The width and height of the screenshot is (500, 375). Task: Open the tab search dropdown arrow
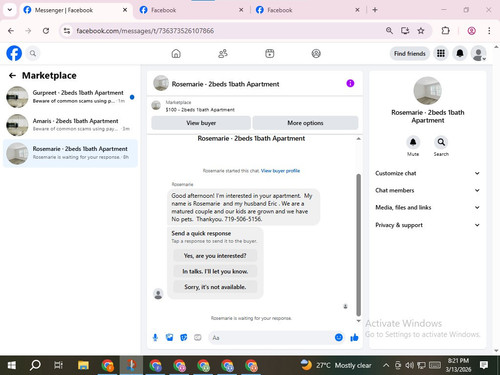point(10,10)
